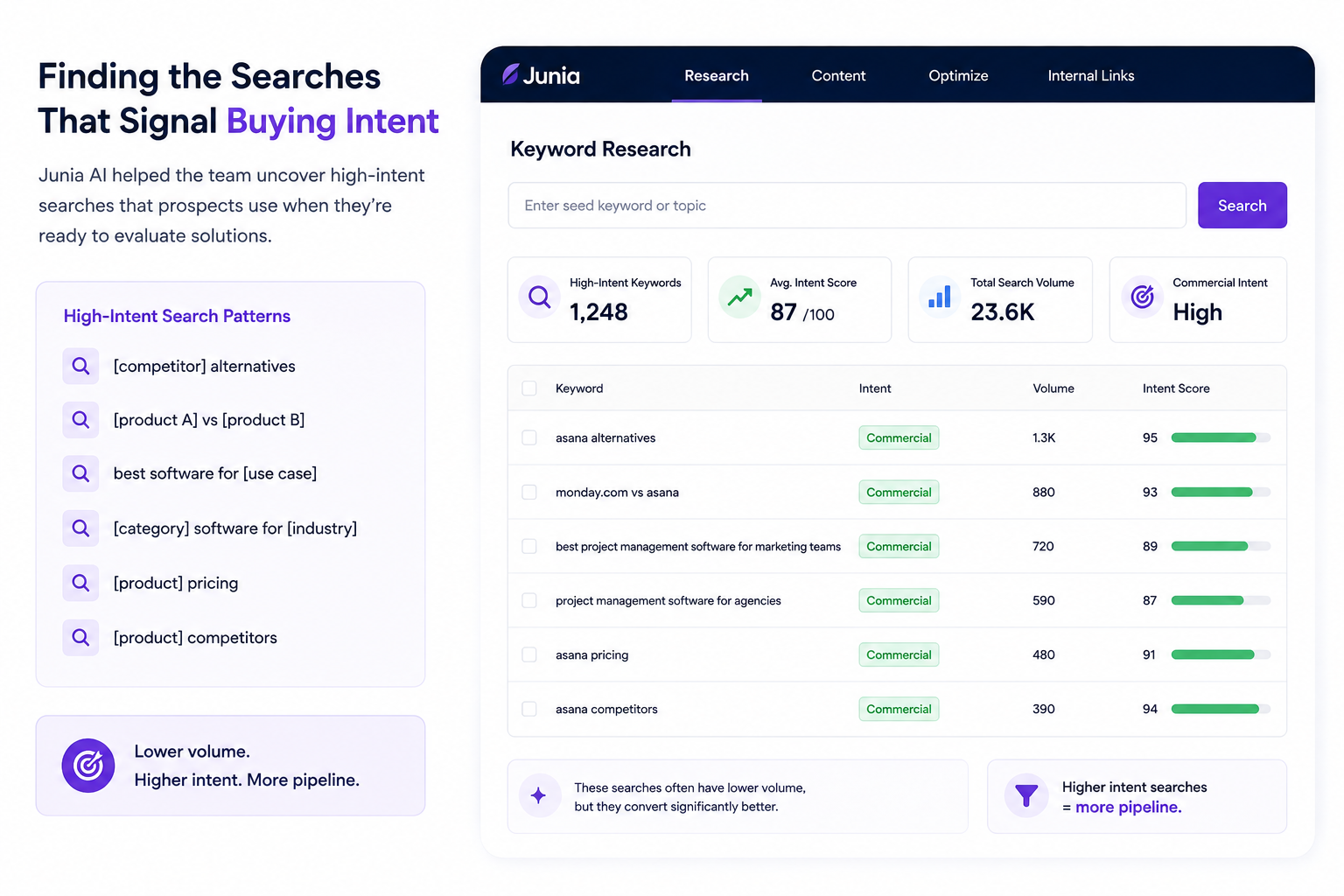Click the intent score bar showing 91
Image resolution: width=1344 pixels, height=896 pixels.
coord(1221,654)
